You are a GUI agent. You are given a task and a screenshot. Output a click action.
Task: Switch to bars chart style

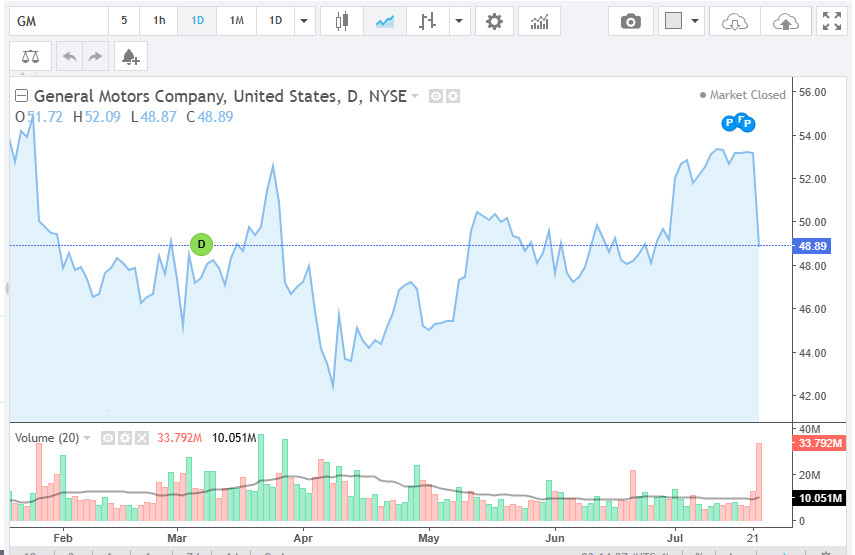click(x=428, y=21)
